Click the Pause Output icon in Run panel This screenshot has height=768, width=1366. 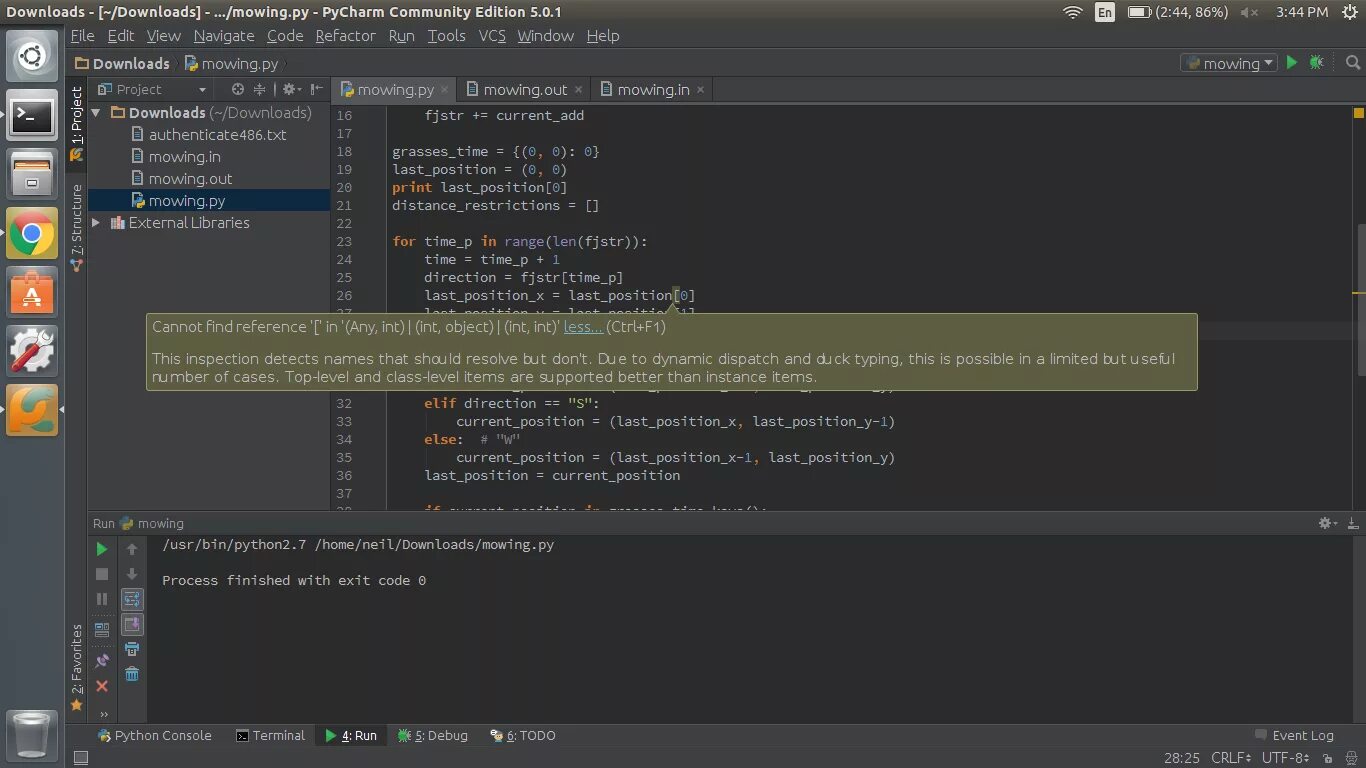(x=101, y=599)
